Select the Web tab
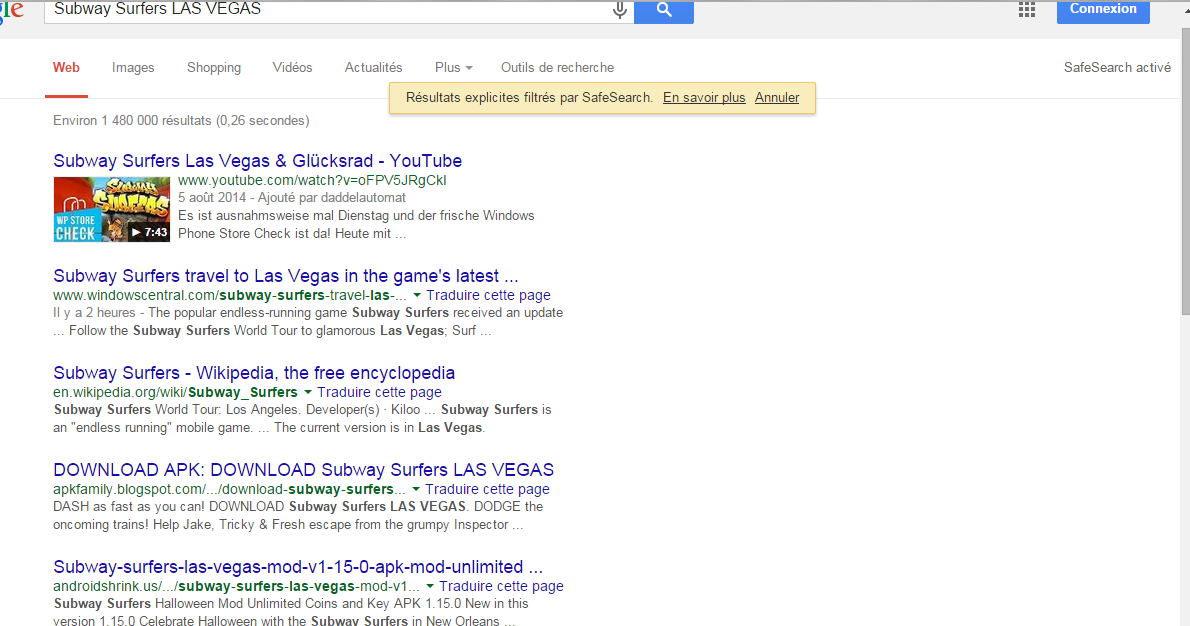1190x626 pixels. [66, 68]
